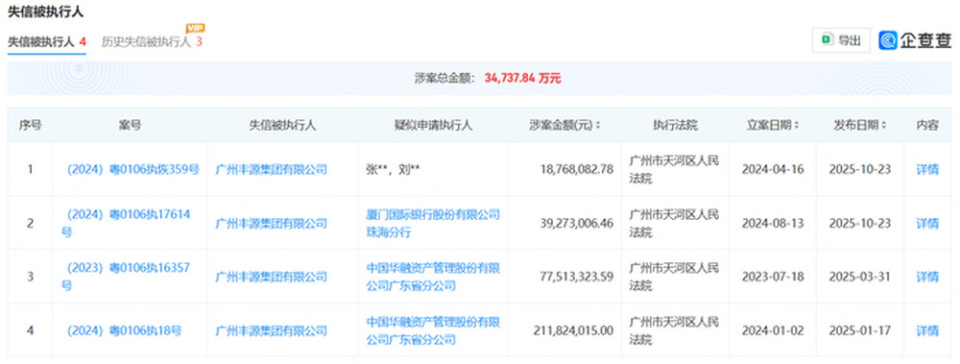Click the VIP badge icon
Screen dimensions: 960x364
pos(195,28)
